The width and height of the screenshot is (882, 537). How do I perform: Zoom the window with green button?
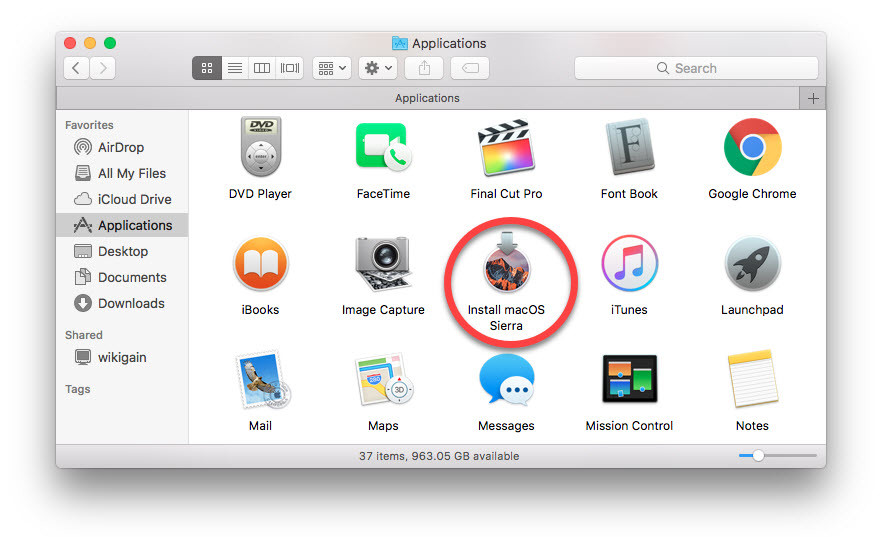[110, 43]
